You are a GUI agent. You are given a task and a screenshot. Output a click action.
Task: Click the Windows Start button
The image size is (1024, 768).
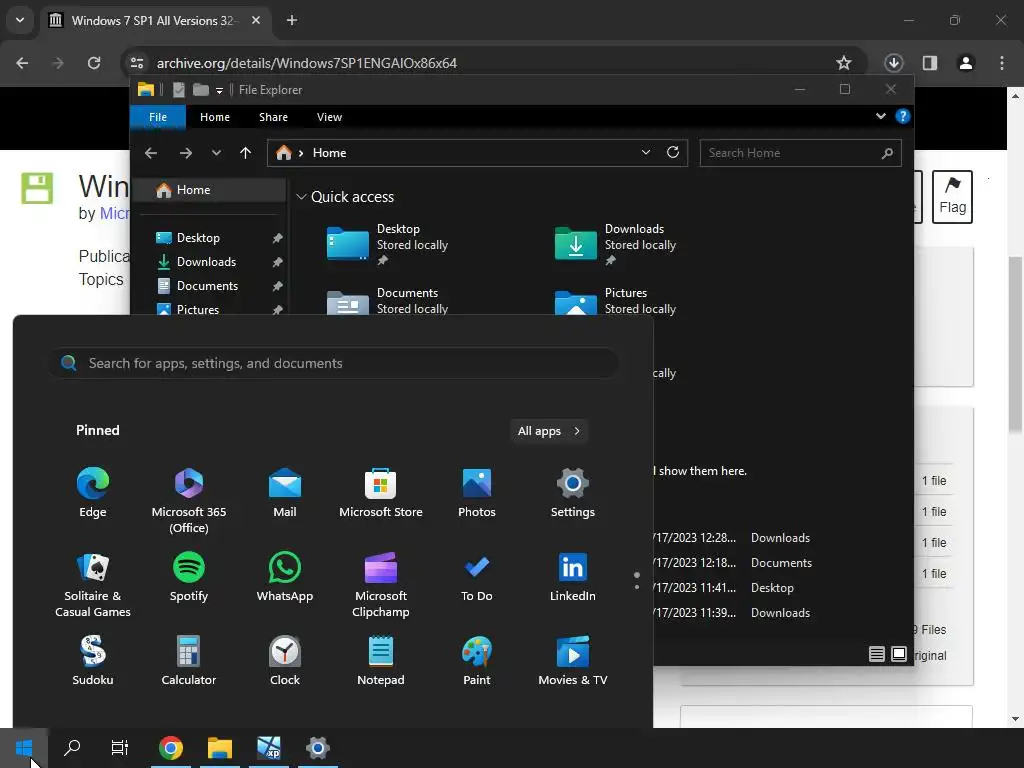click(24, 748)
